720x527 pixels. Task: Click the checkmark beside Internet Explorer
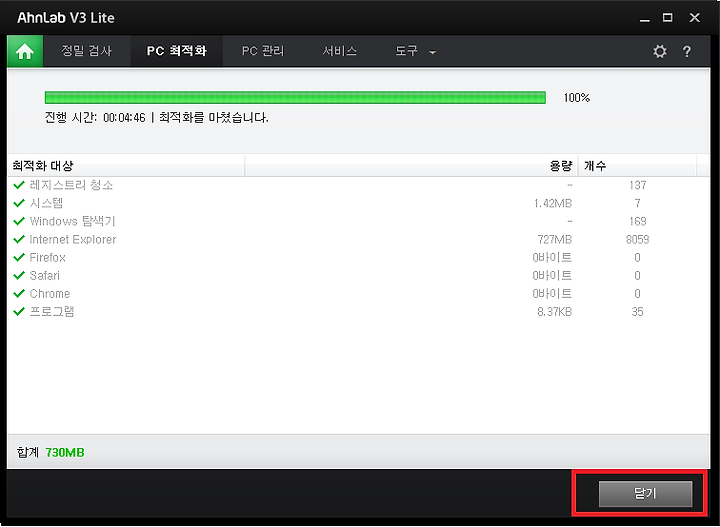[19, 239]
